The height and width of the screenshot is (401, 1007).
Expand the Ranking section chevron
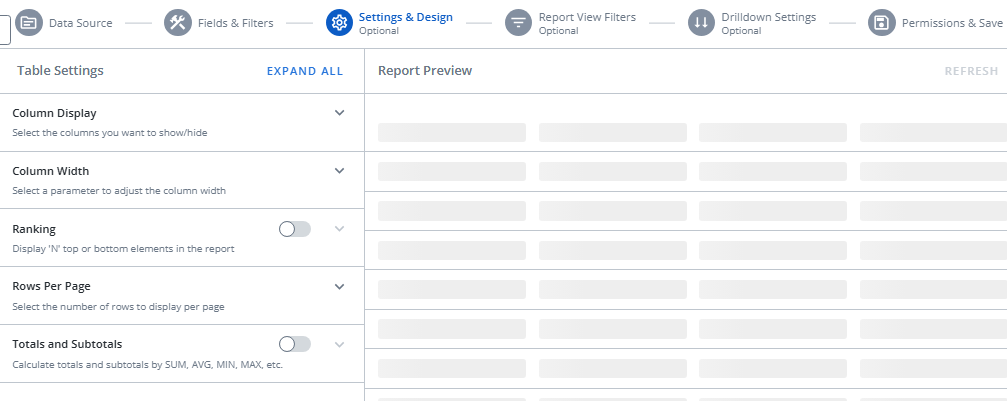click(339, 229)
